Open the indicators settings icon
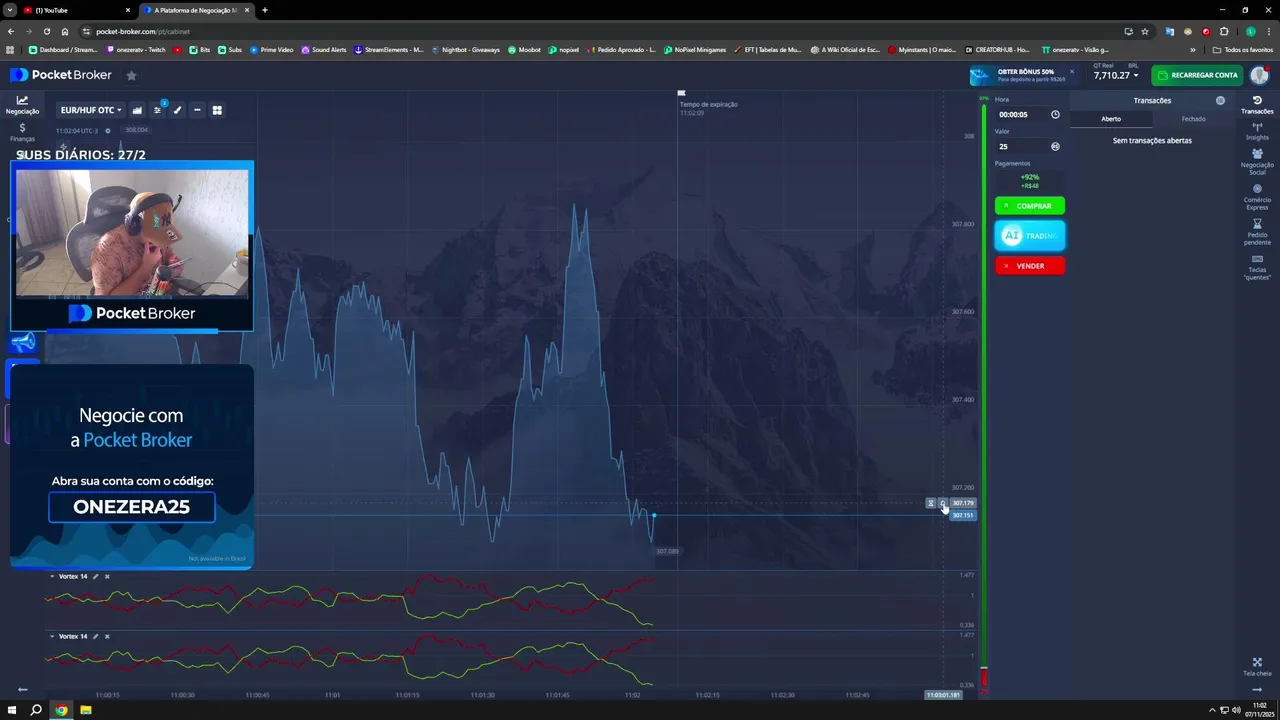 [x=157, y=110]
